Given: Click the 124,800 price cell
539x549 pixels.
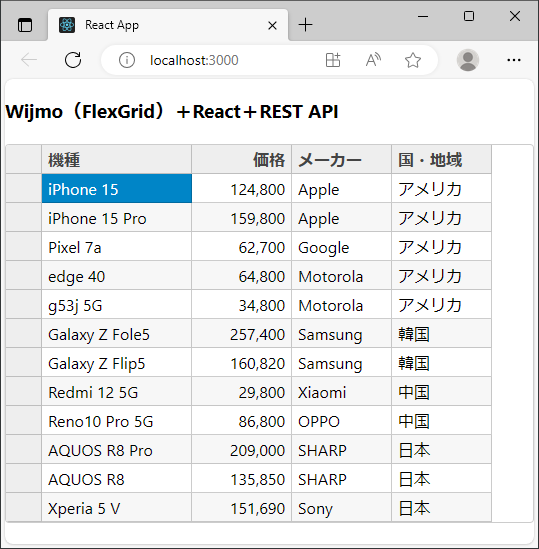Looking at the screenshot, I should coord(242,188).
